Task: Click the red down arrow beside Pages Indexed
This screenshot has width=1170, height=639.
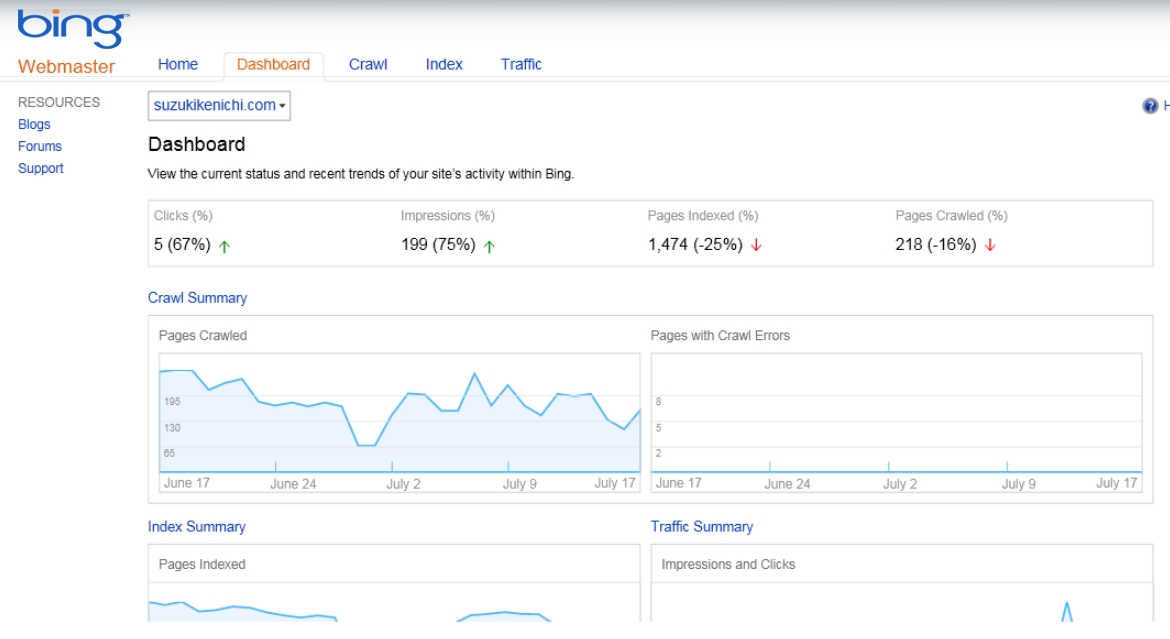Action: (x=757, y=245)
